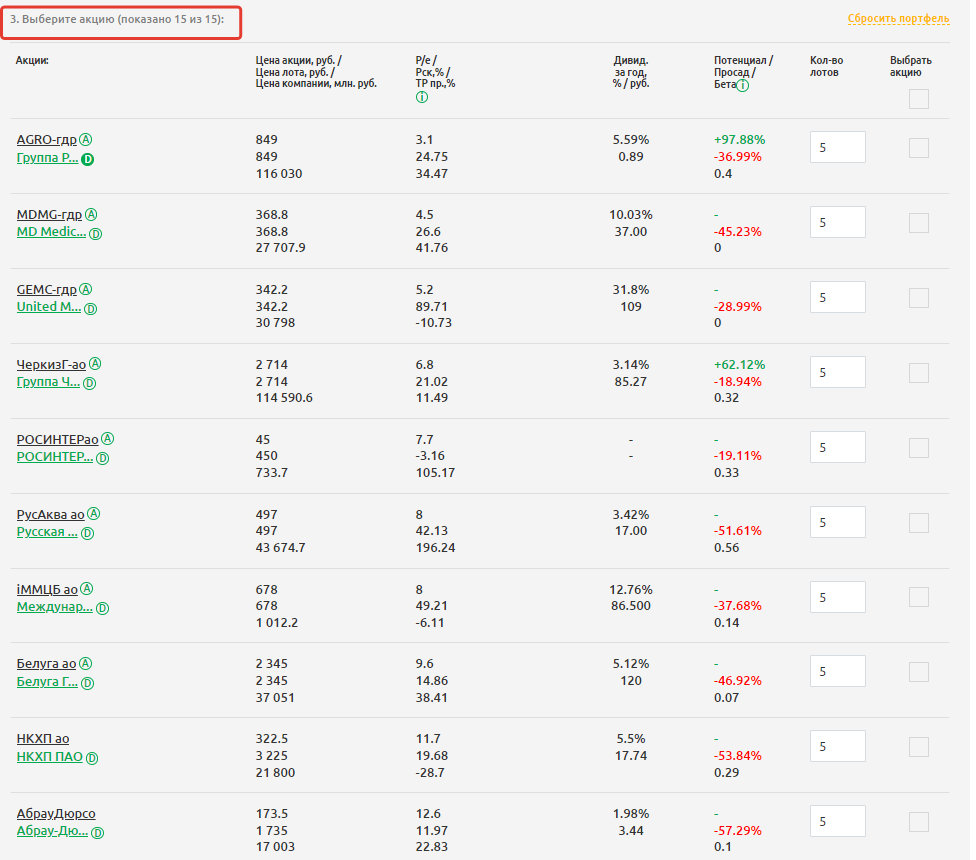The width and height of the screenshot is (976, 860).
Task: Toggle select-all checkbox under Выбрать акцию header
Action: [x=918, y=99]
